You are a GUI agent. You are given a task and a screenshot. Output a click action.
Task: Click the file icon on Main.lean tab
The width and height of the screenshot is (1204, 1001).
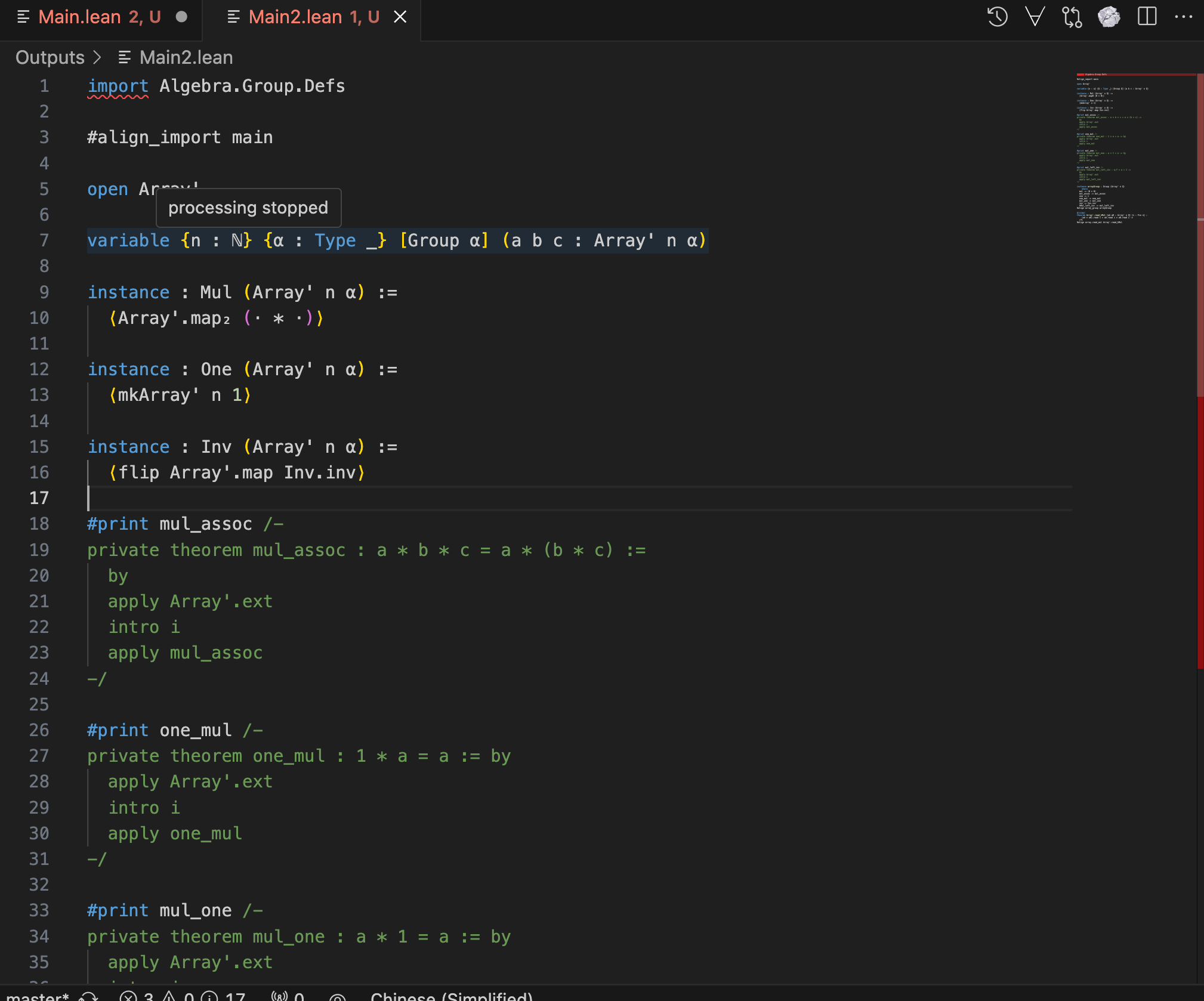click(23, 17)
